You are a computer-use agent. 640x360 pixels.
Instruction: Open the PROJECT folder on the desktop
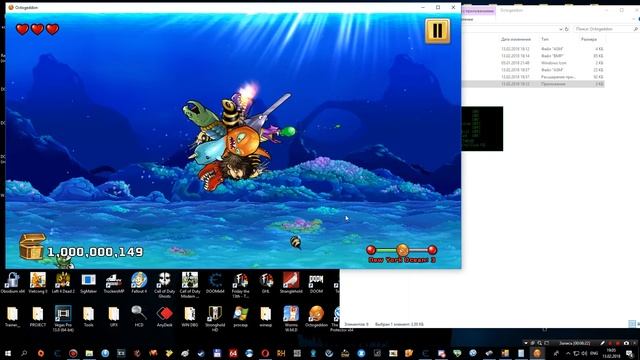(x=38, y=317)
